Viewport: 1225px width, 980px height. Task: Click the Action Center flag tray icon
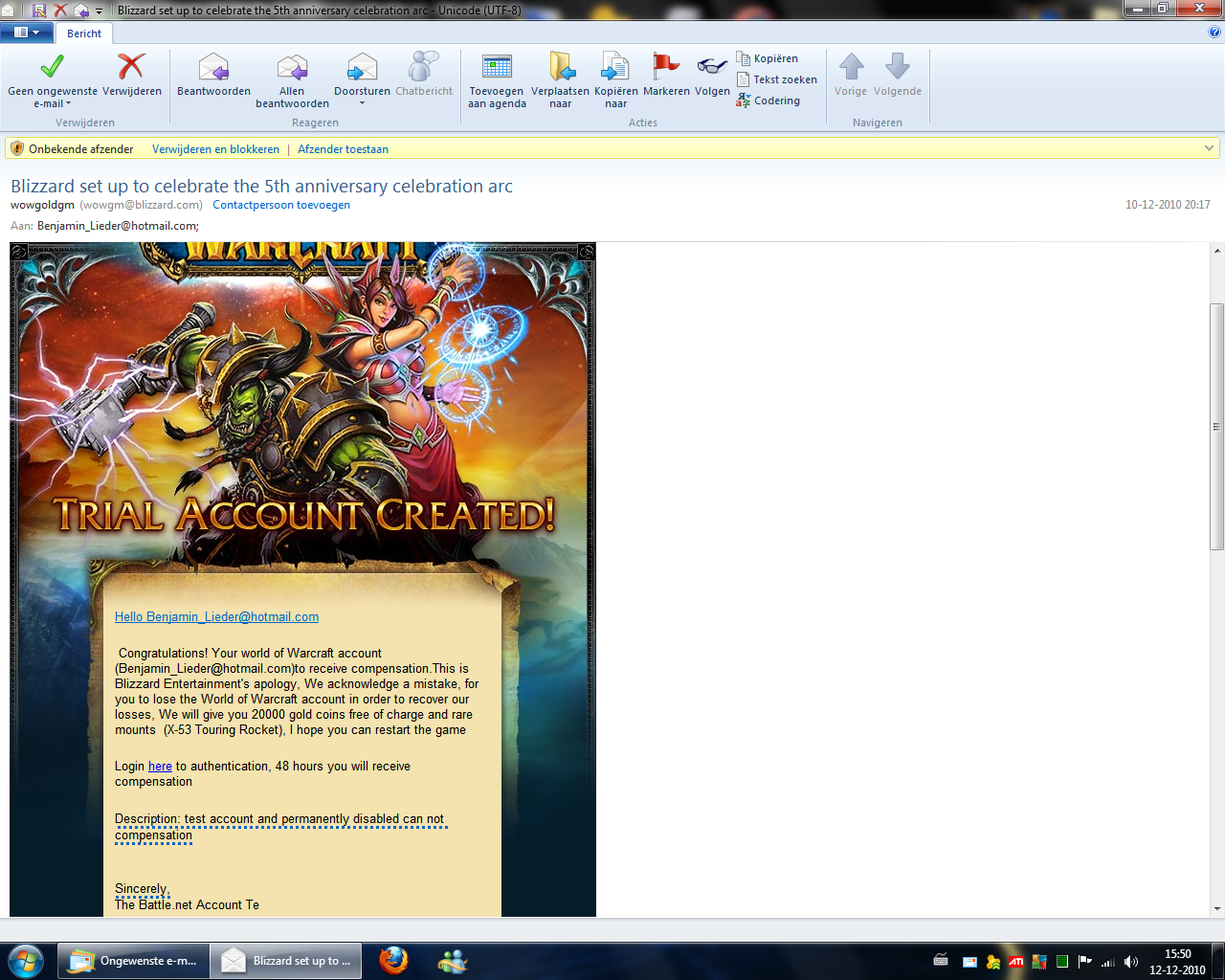(x=1085, y=962)
